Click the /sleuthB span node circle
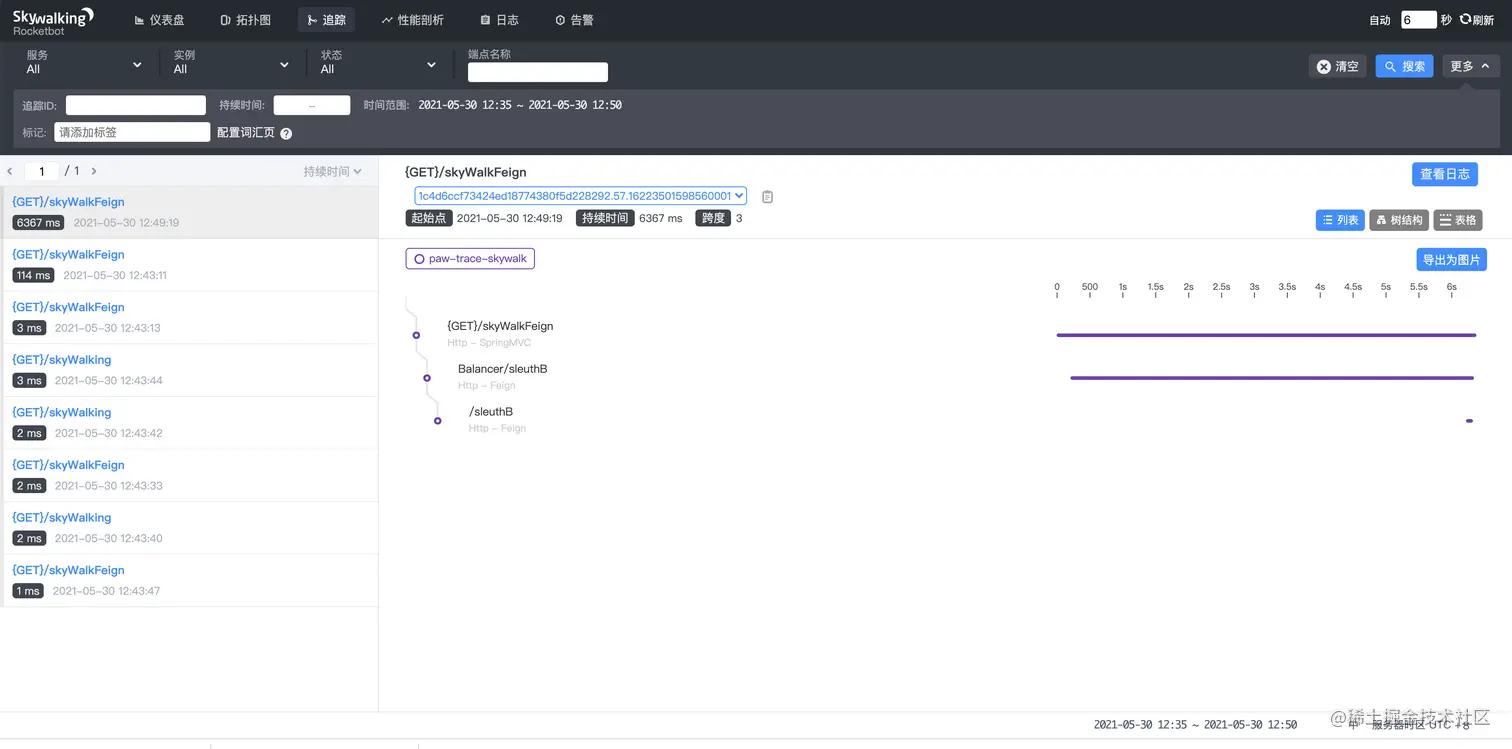Viewport: 1512px width, 749px height. (x=438, y=421)
